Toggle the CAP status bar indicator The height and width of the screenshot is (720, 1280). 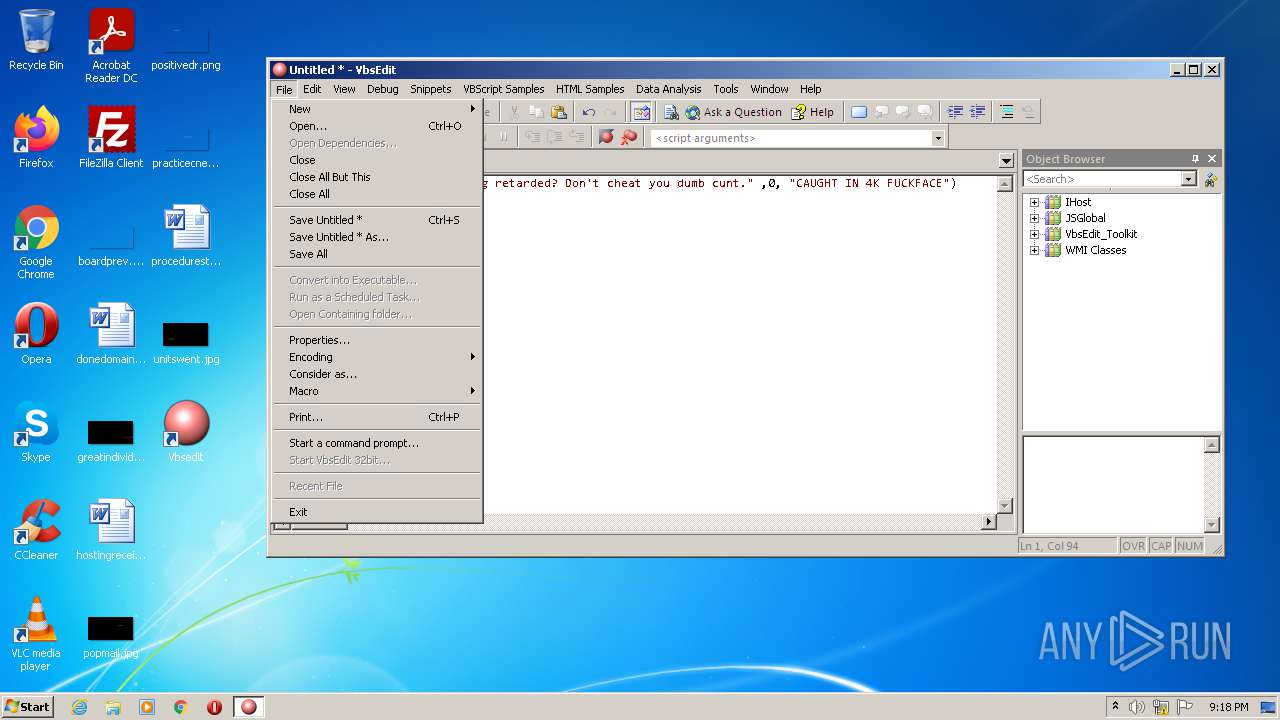[1160, 546]
